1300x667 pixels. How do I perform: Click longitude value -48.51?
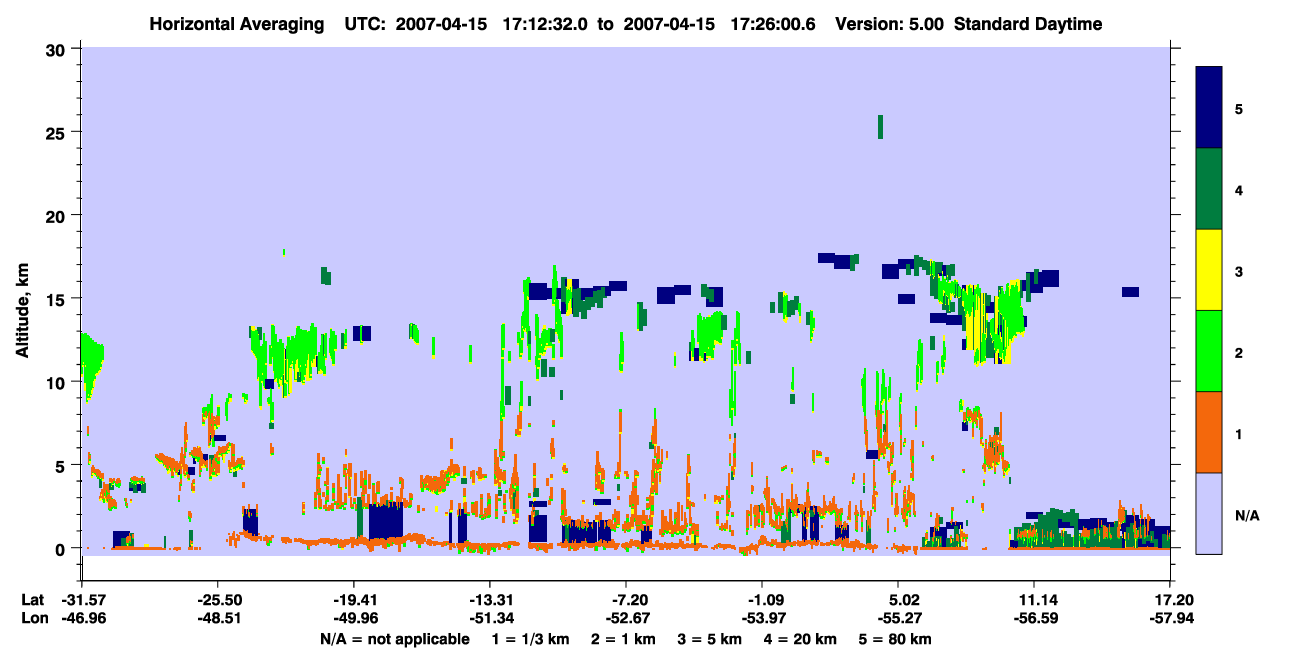(217, 618)
